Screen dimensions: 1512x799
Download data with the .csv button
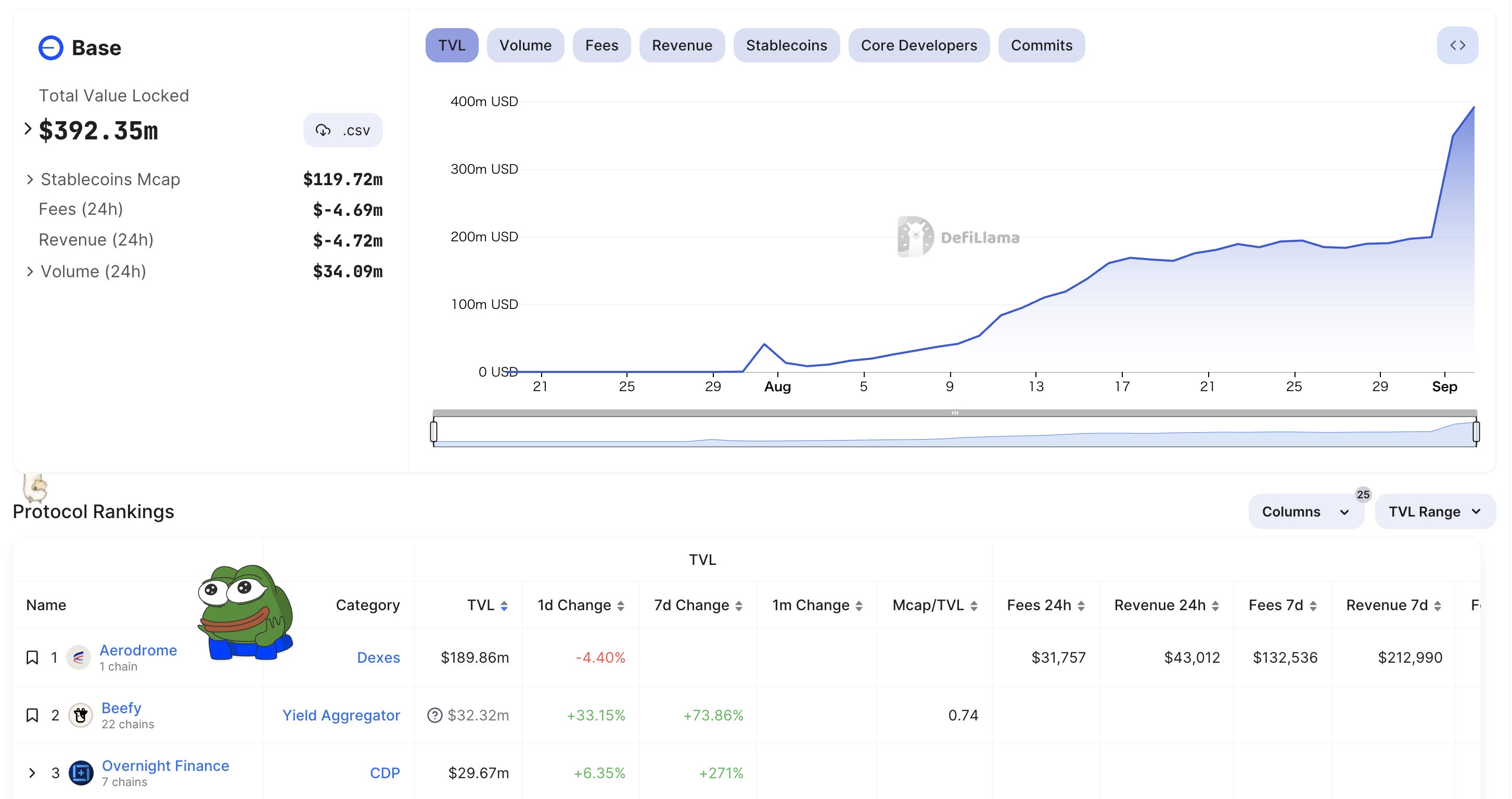(343, 130)
